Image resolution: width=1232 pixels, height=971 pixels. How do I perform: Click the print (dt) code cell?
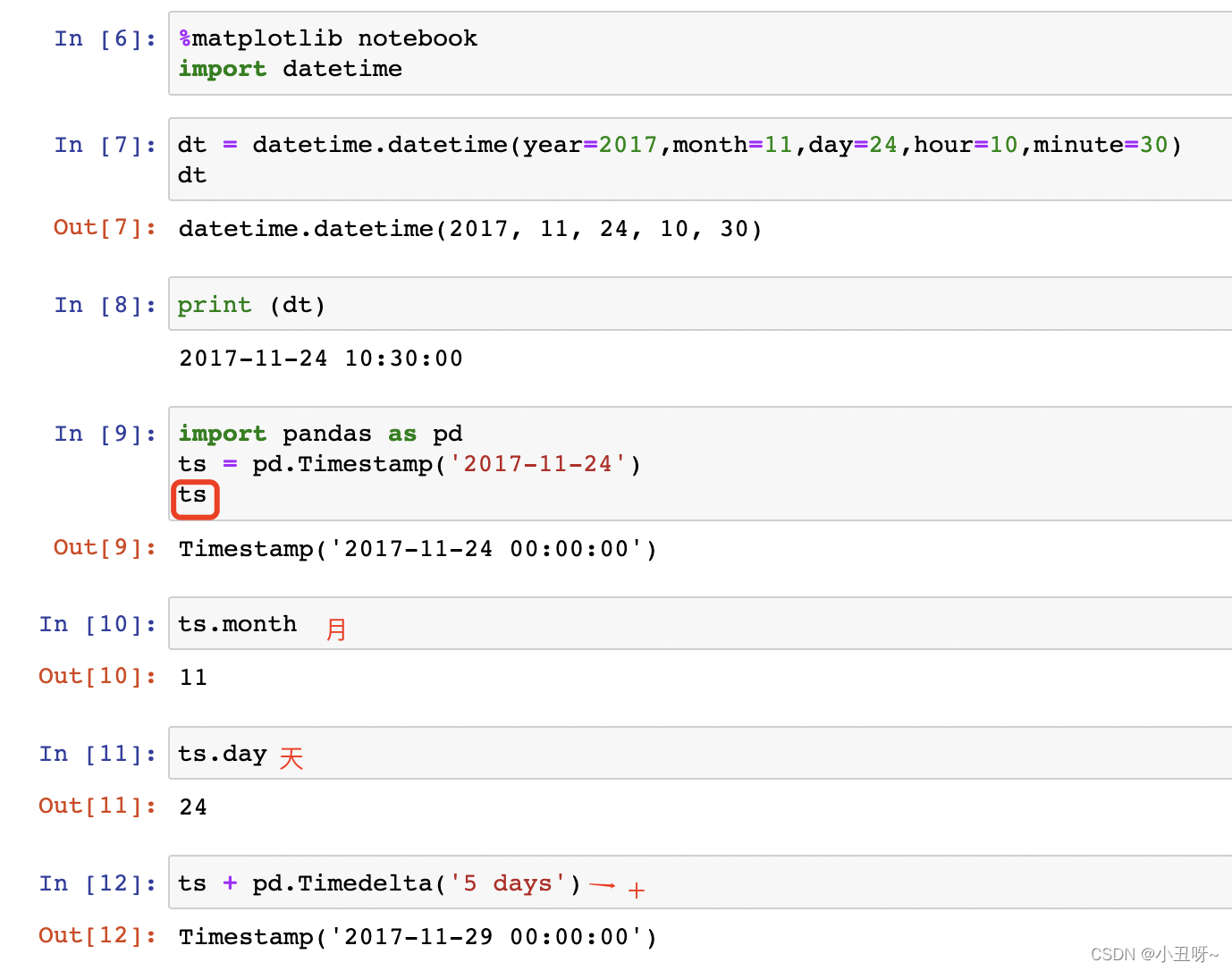tap(700, 304)
